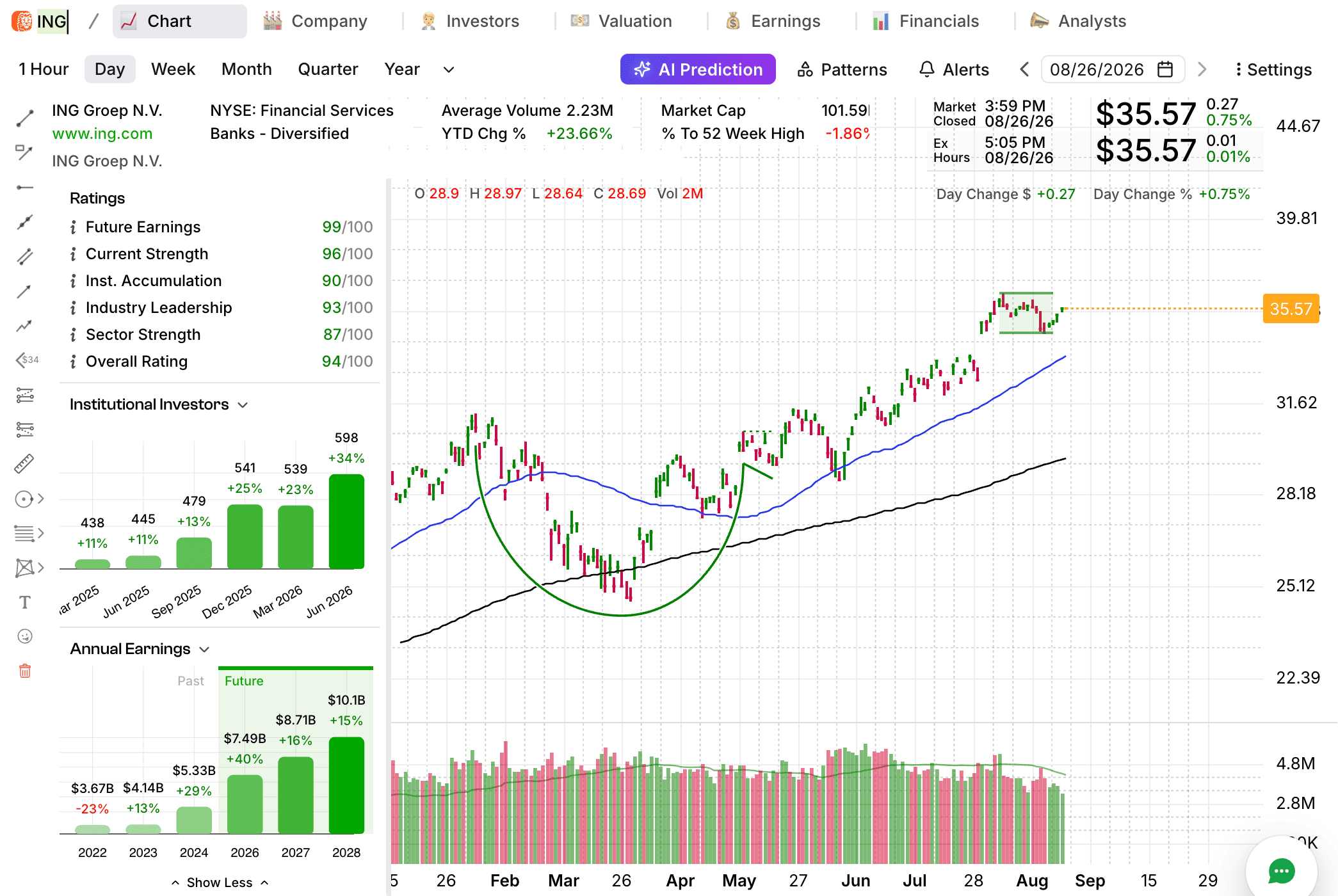
Task: Expand the Institutional Investors dropdown
Action: point(243,405)
